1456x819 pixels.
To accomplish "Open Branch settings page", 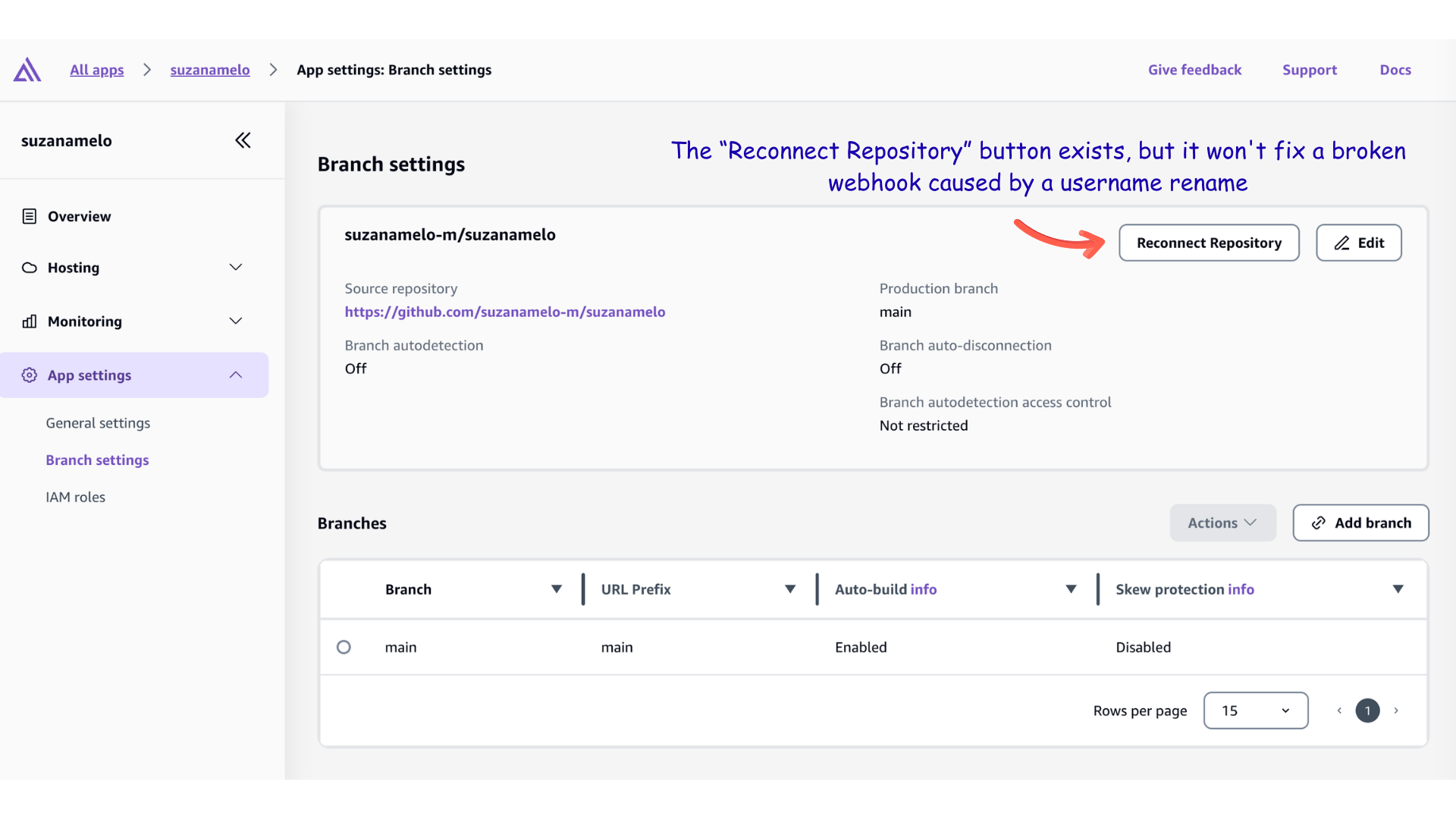I will (x=97, y=460).
